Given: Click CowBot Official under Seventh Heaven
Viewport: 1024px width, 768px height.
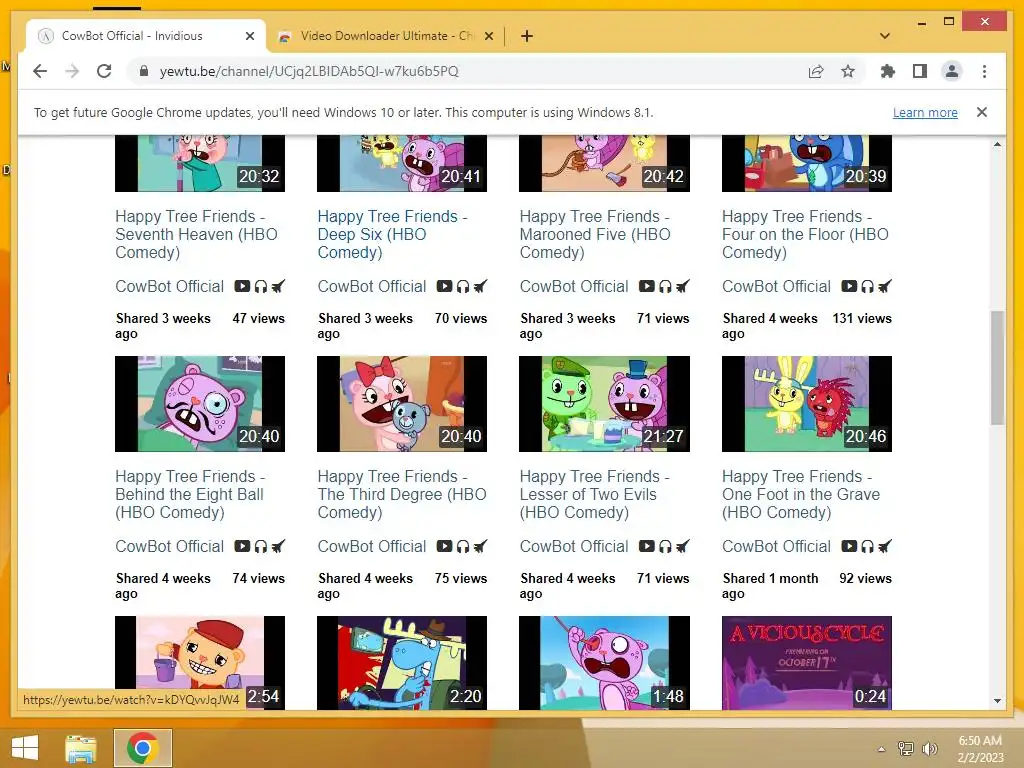Looking at the screenshot, I should 170,286.
